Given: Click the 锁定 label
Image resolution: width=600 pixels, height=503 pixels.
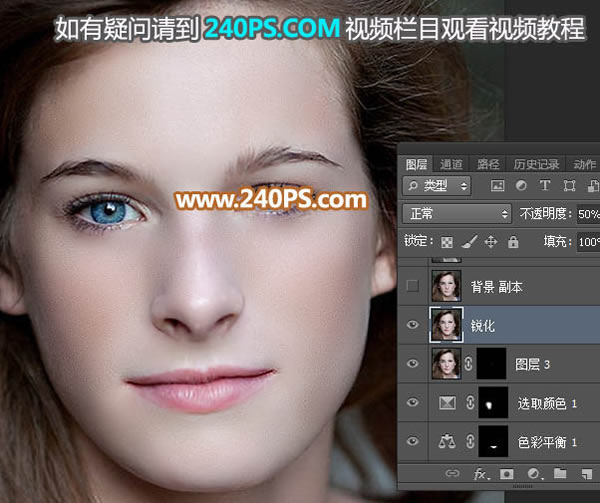Looking at the screenshot, I should tap(419, 241).
